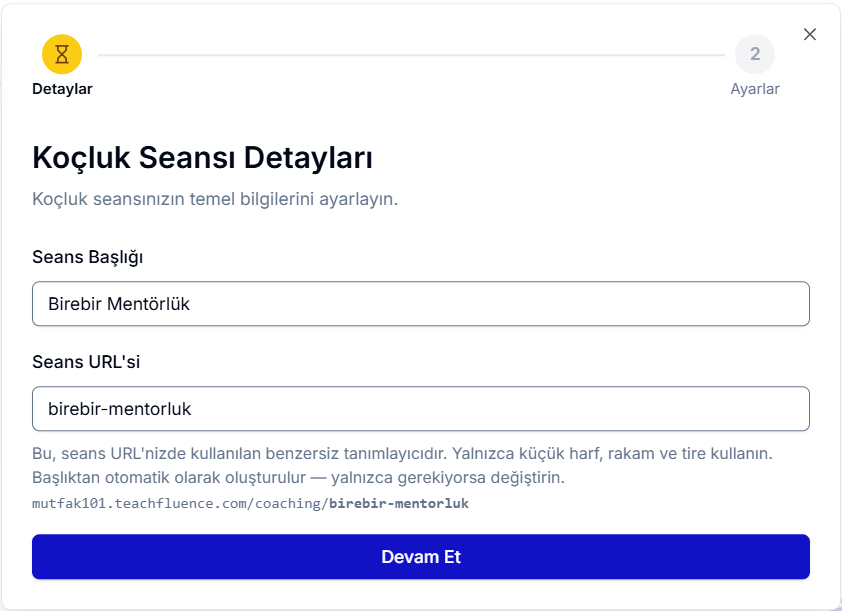Close the coaching session dialog
This screenshot has height=611, width=842.
810,34
